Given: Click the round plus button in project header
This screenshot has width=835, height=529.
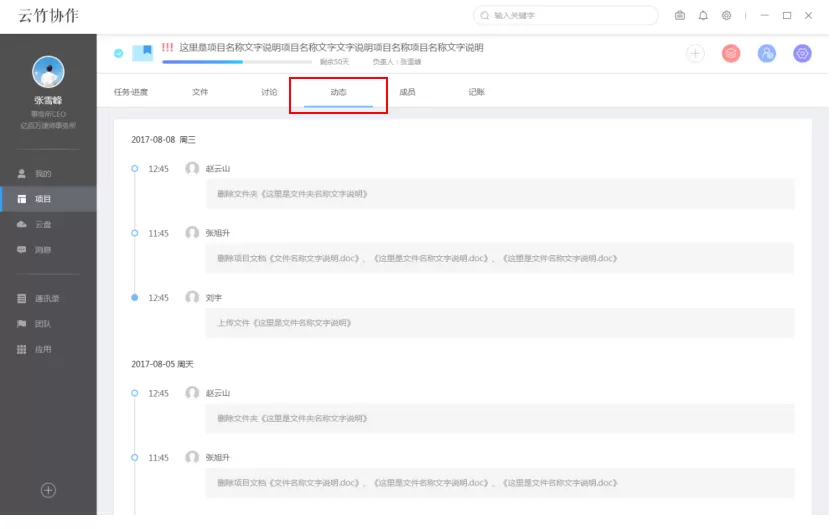Looking at the screenshot, I should [695, 53].
